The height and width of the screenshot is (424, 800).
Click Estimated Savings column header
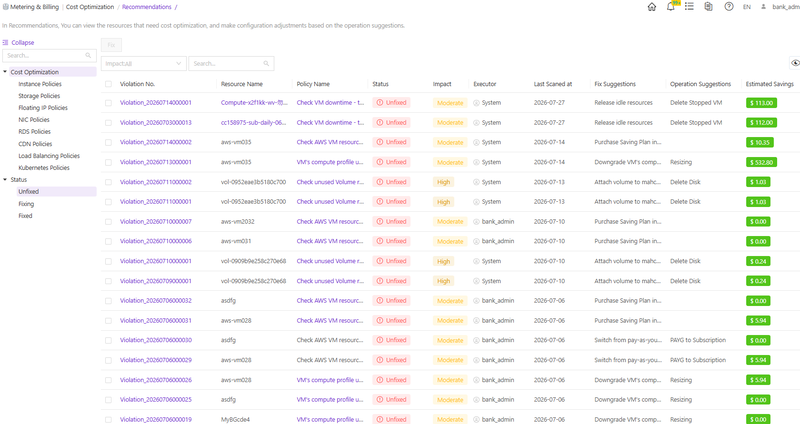click(769, 84)
